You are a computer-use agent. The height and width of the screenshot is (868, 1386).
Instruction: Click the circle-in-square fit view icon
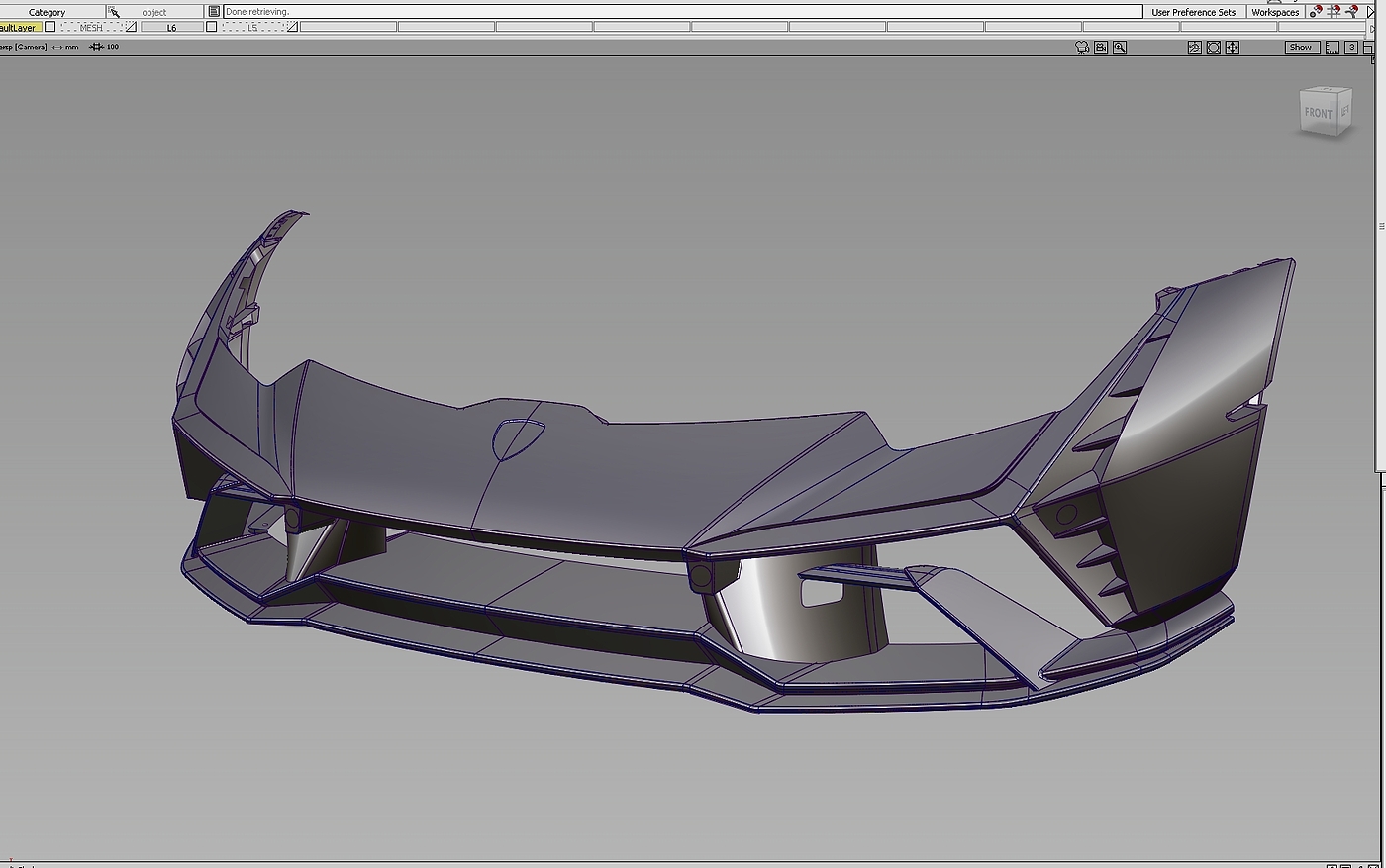1214,48
